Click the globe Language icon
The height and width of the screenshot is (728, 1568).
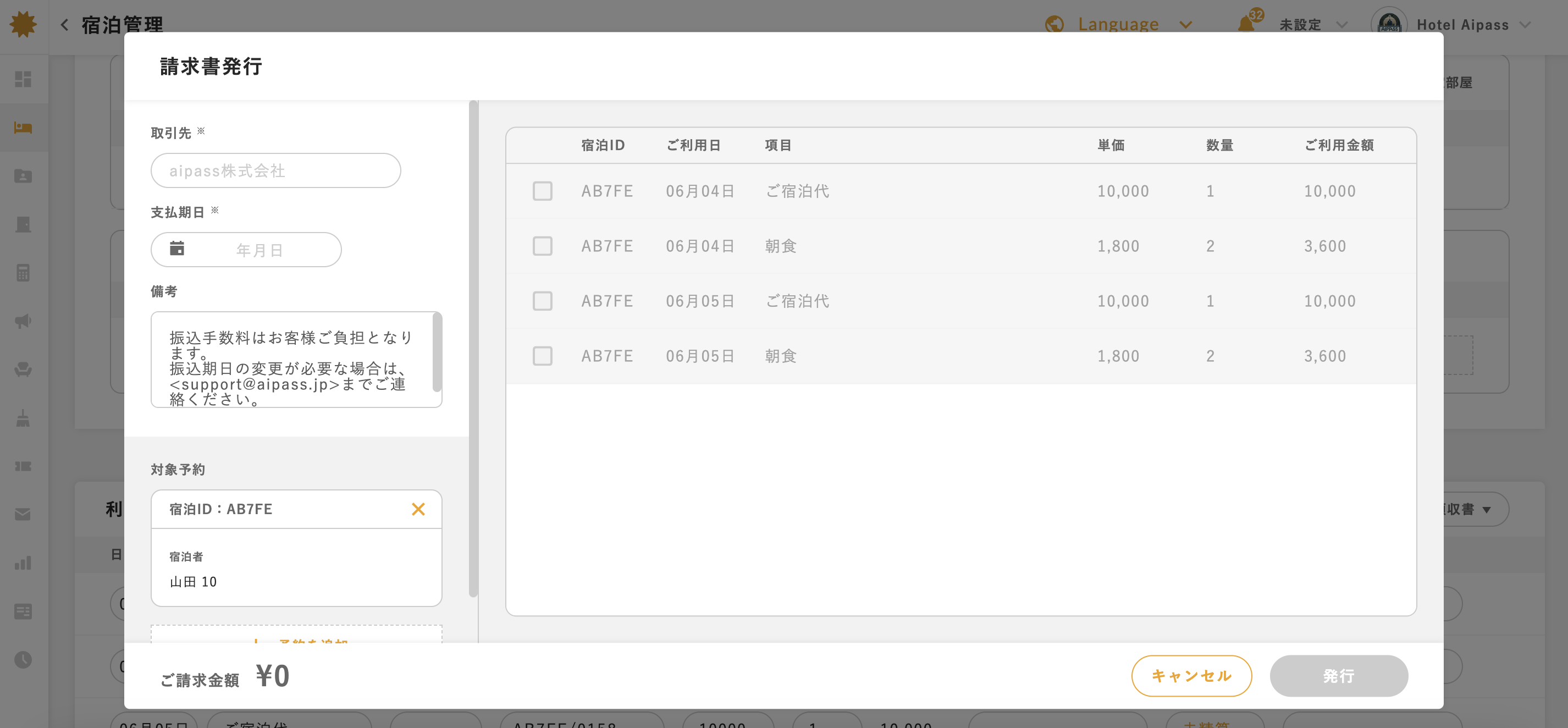1054,24
